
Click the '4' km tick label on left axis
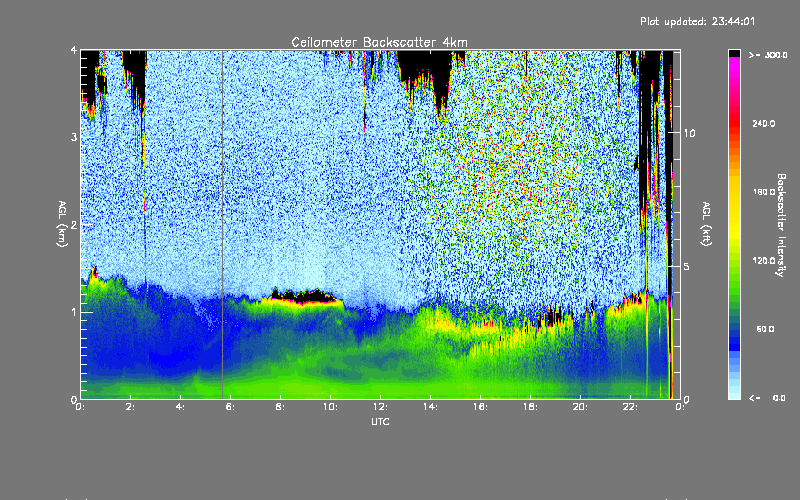[74, 51]
